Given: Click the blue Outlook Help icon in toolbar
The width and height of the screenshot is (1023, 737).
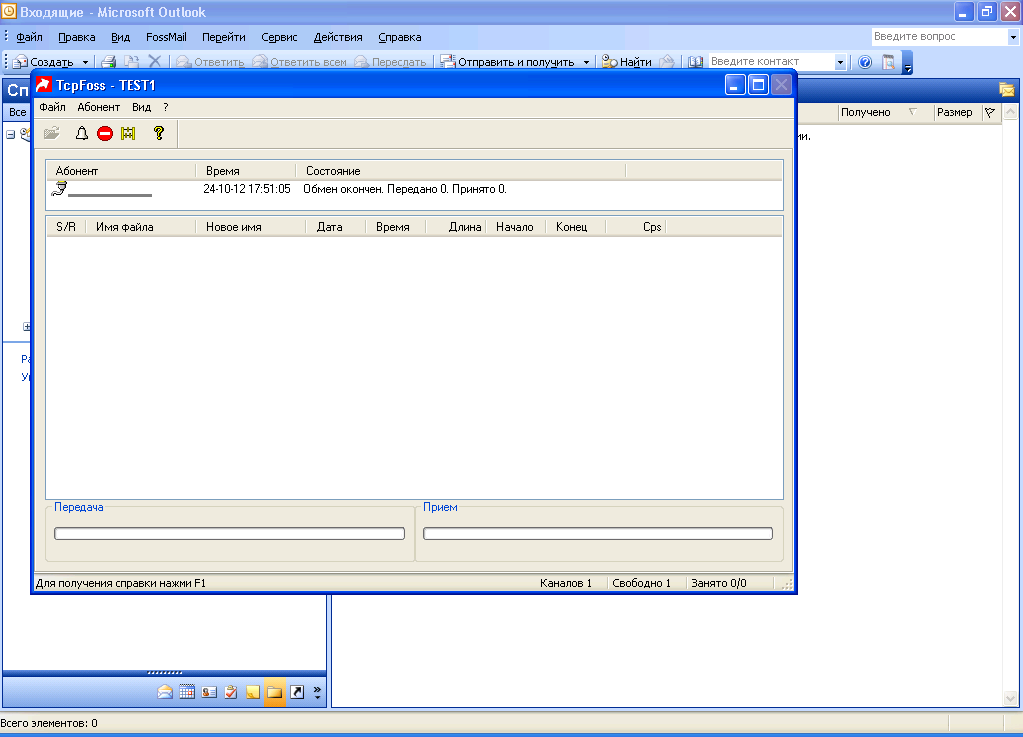Looking at the screenshot, I should coord(865,62).
